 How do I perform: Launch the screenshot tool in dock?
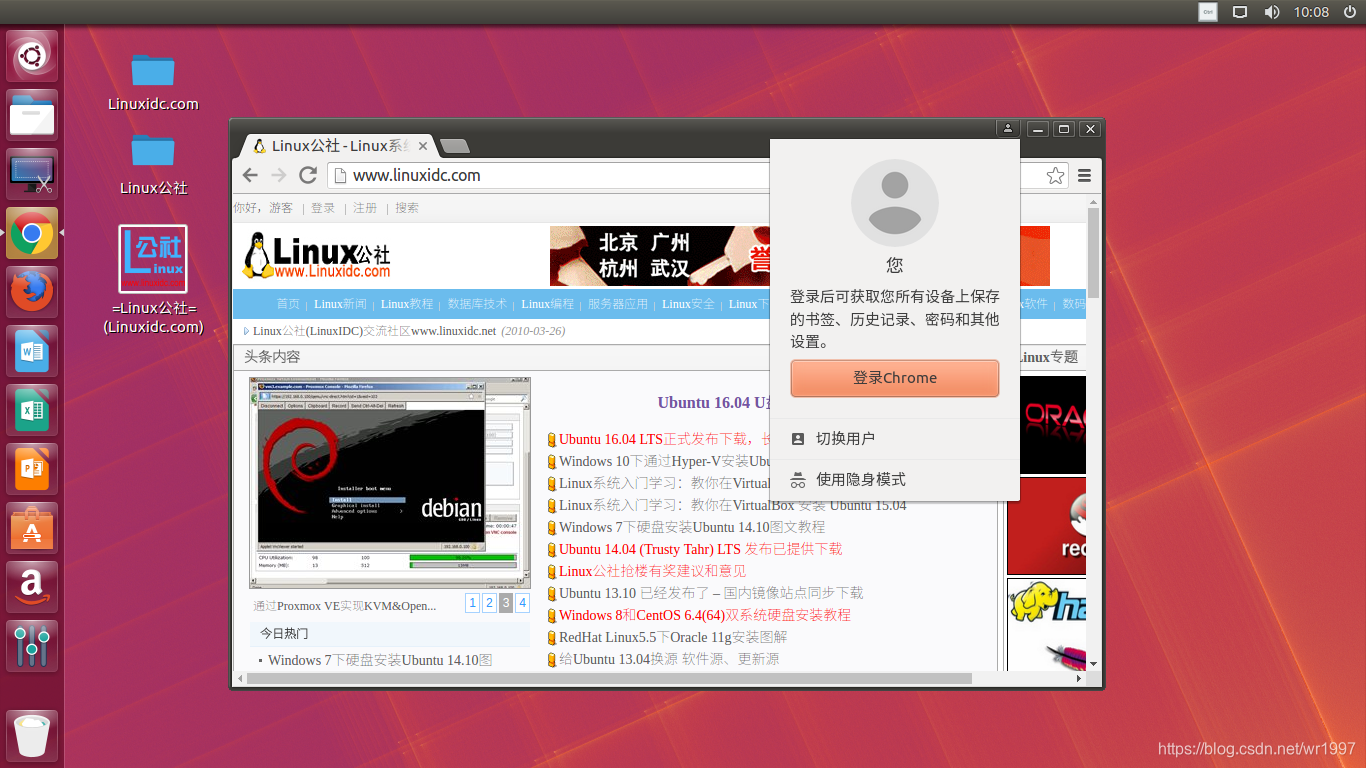[x=32, y=174]
